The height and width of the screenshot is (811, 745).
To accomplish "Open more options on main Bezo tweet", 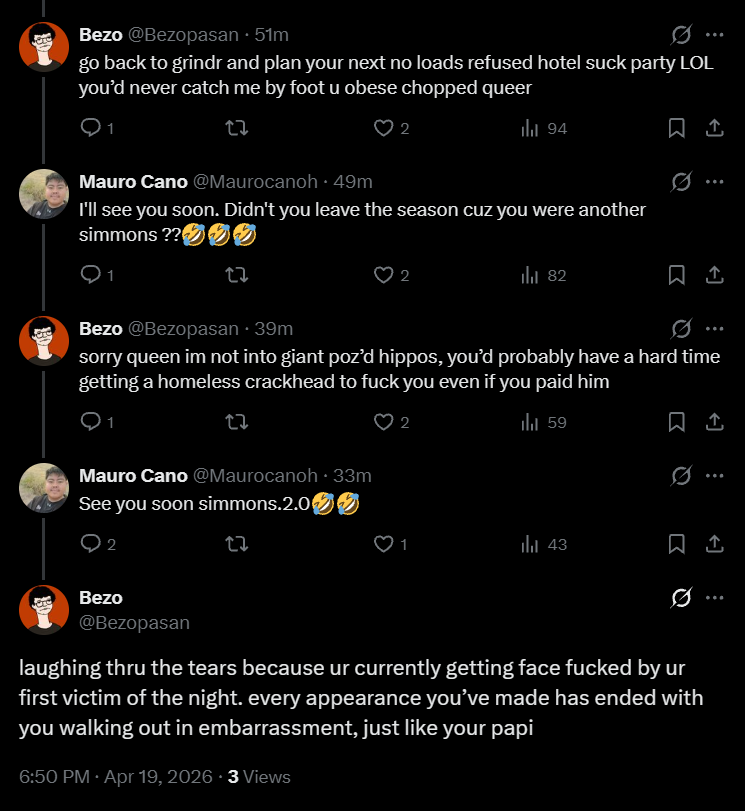I will [x=714, y=597].
